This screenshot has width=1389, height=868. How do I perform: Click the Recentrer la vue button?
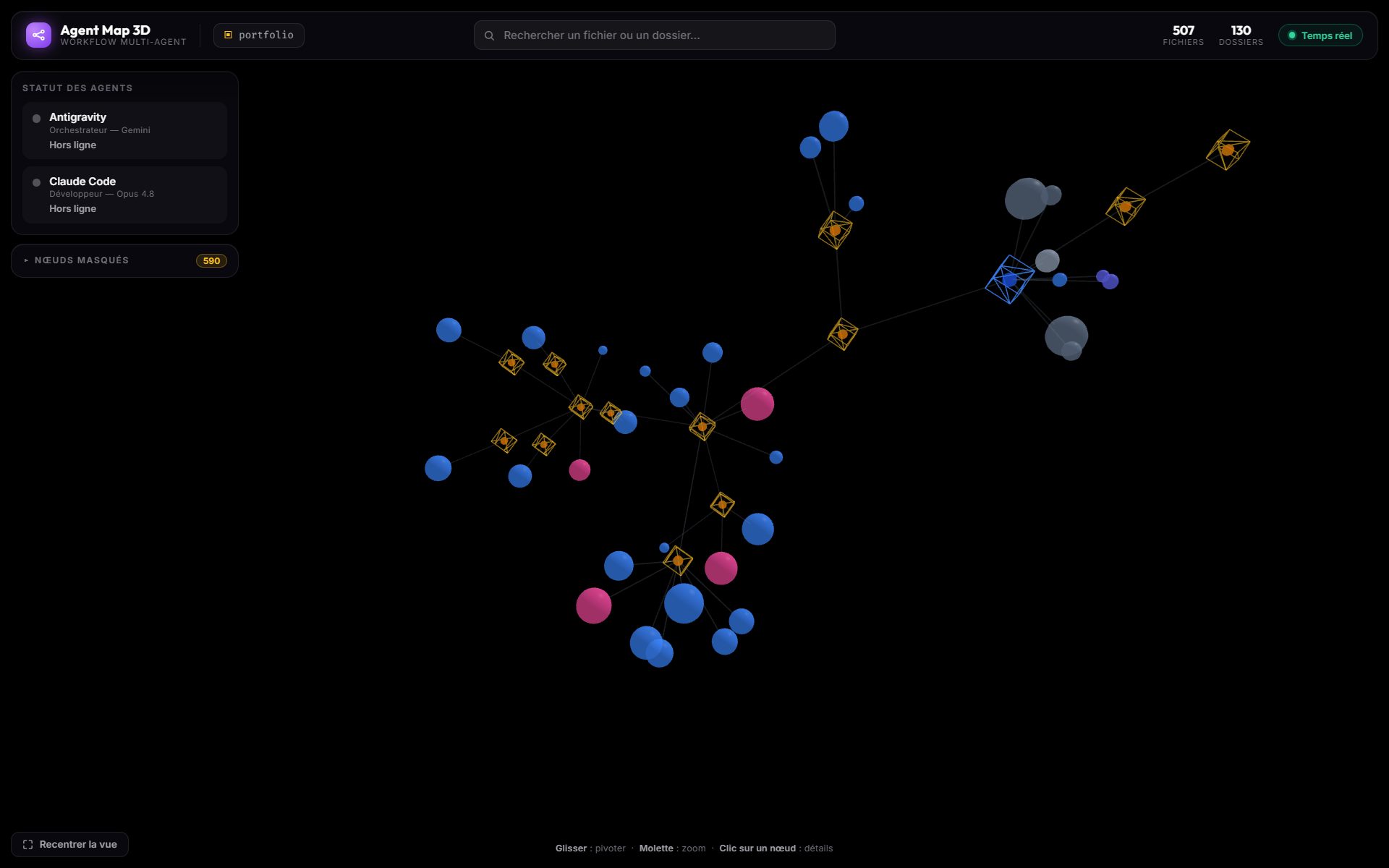69,844
